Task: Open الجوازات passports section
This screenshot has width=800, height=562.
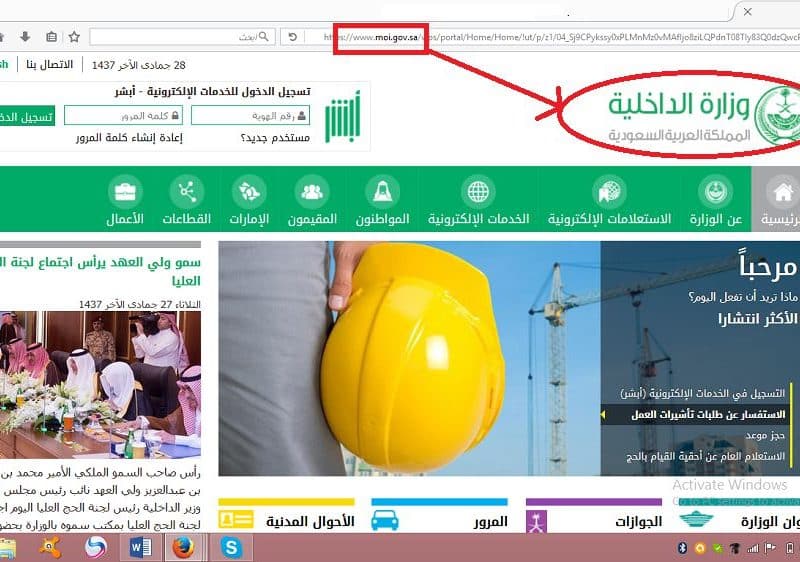Action: point(638,521)
